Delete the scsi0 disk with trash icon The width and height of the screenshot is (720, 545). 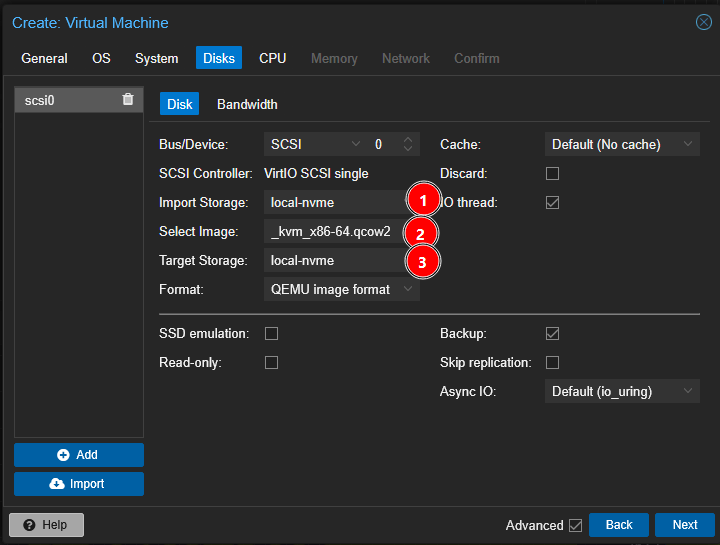click(x=127, y=100)
